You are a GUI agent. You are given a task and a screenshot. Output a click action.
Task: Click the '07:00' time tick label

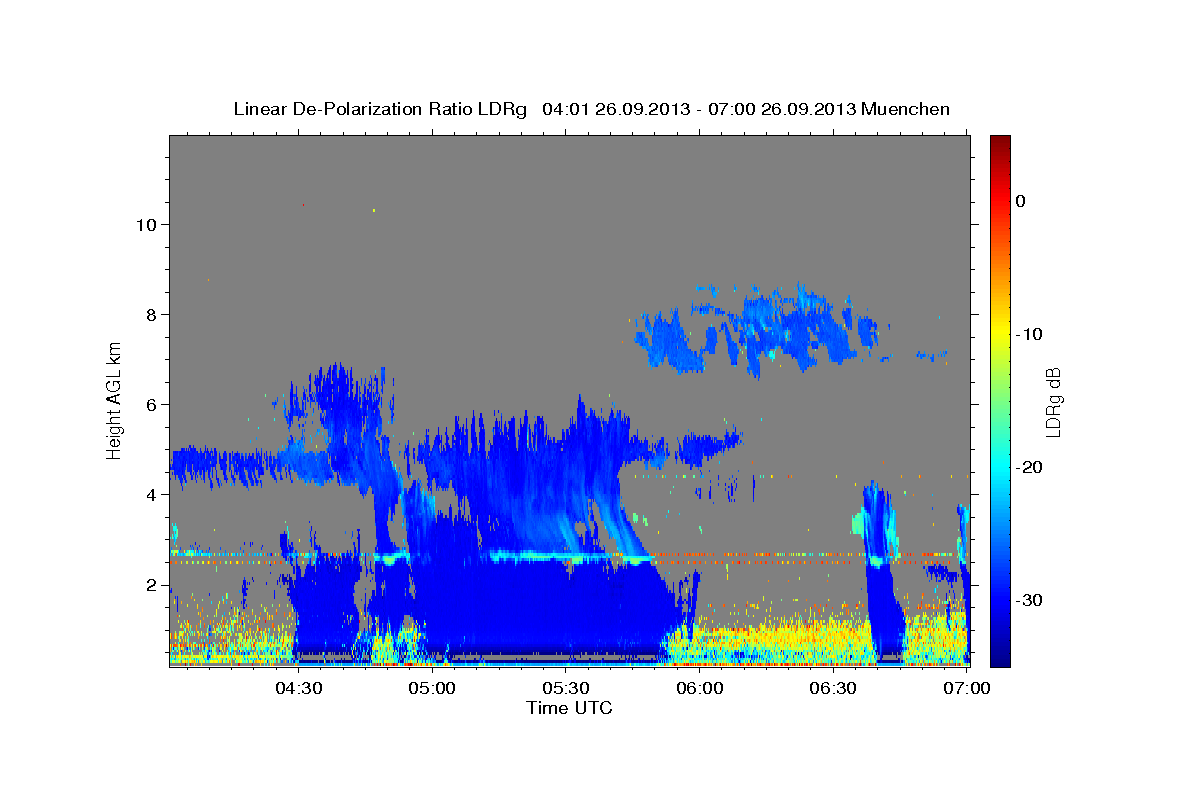coord(967,689)
